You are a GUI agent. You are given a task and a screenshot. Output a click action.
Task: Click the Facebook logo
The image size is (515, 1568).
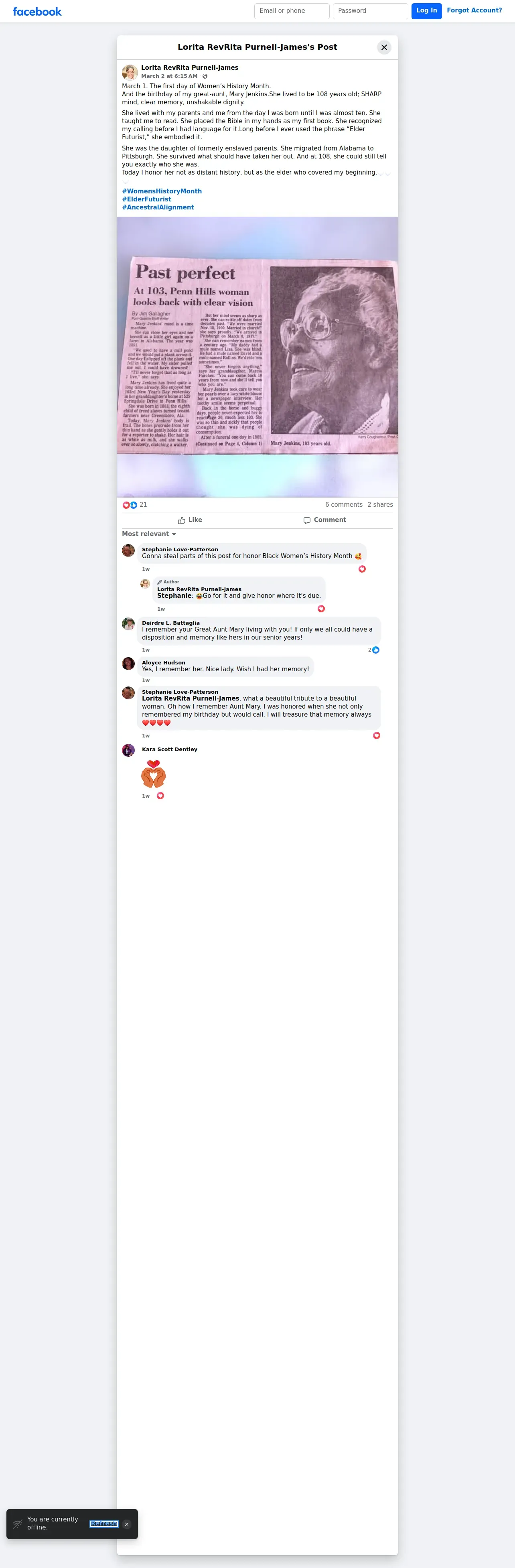[x=37, y=12]
